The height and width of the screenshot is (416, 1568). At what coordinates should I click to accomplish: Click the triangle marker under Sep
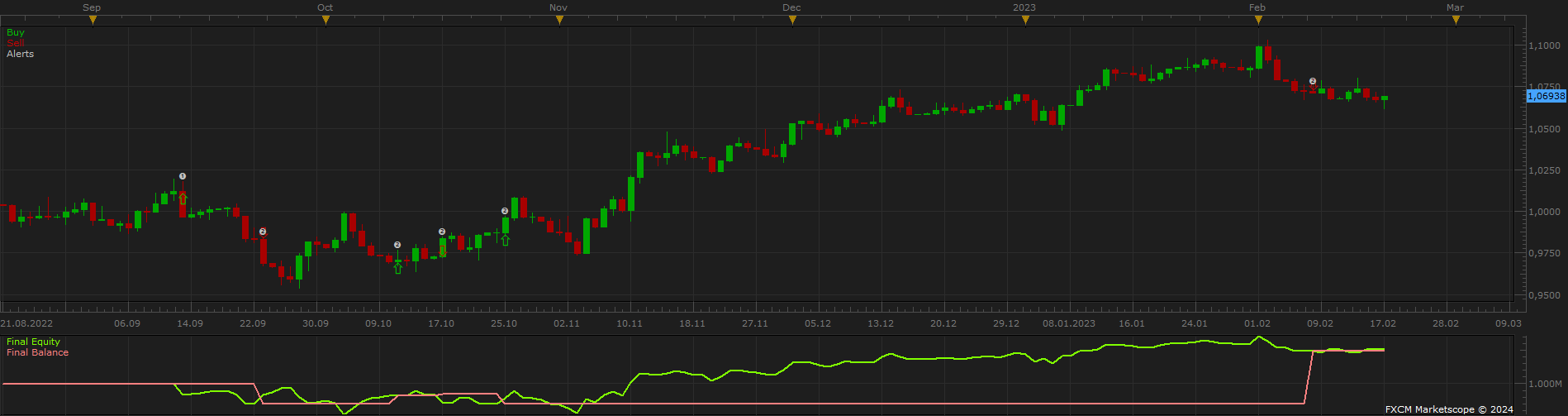pyautogui.click(x=93, y=20)
